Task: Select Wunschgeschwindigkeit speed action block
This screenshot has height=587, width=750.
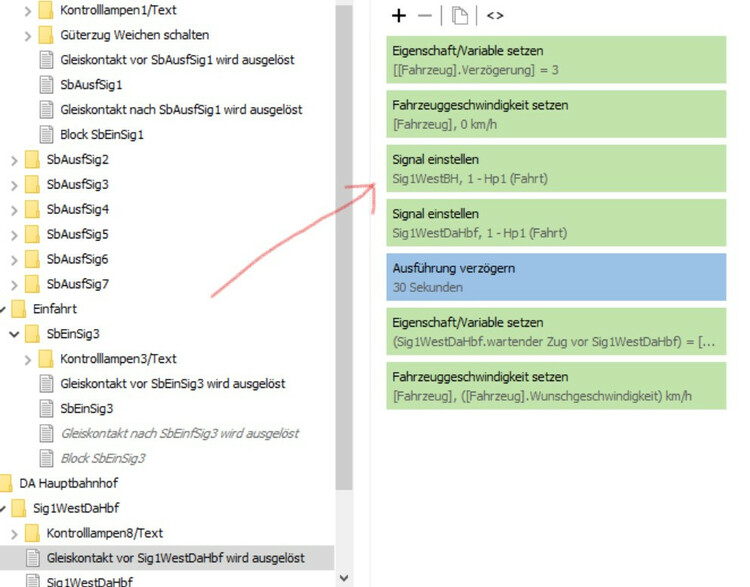Action: pos(556,386)
